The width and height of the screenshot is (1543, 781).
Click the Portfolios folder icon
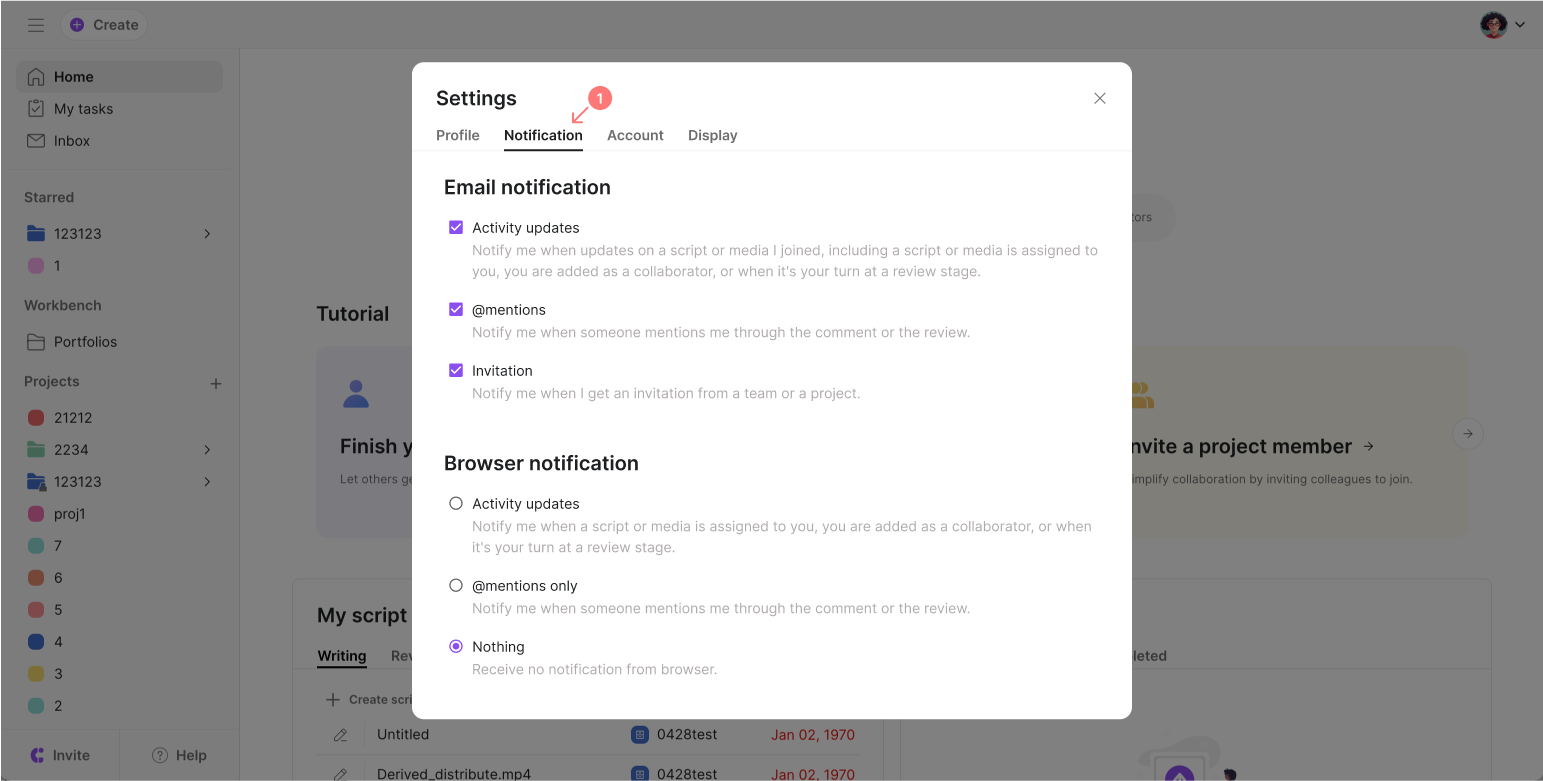pos(36,342)
